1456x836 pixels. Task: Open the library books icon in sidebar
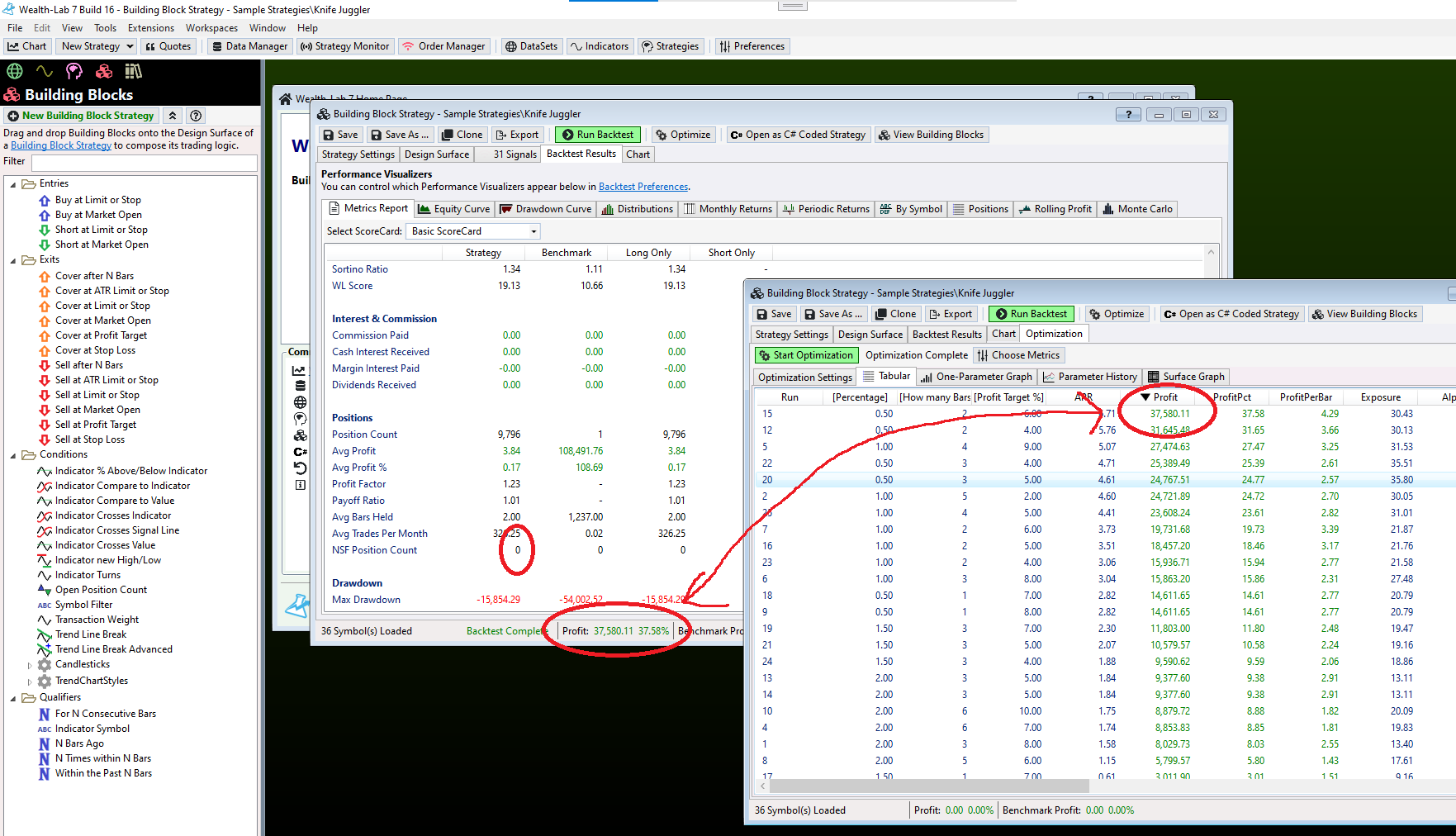[x=133, y=71]
